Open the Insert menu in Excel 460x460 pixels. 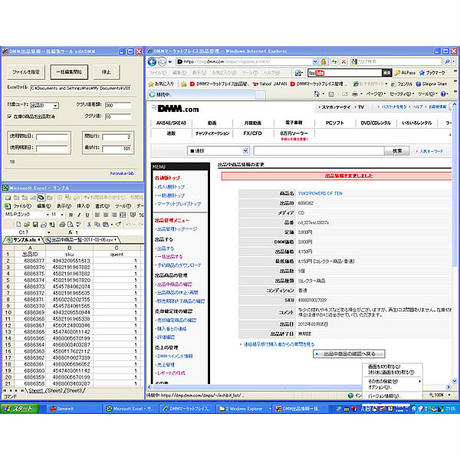(83, 206)
